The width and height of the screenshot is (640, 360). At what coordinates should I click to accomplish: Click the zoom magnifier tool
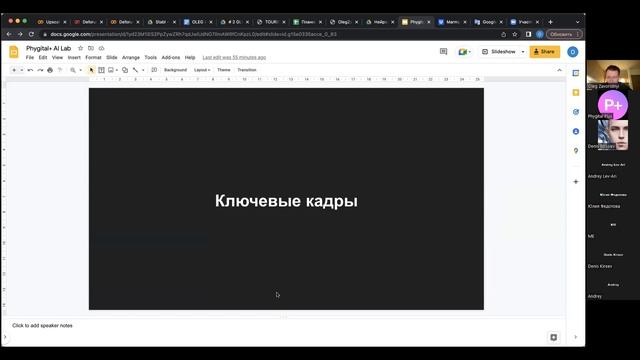click(x=73, y=70)
